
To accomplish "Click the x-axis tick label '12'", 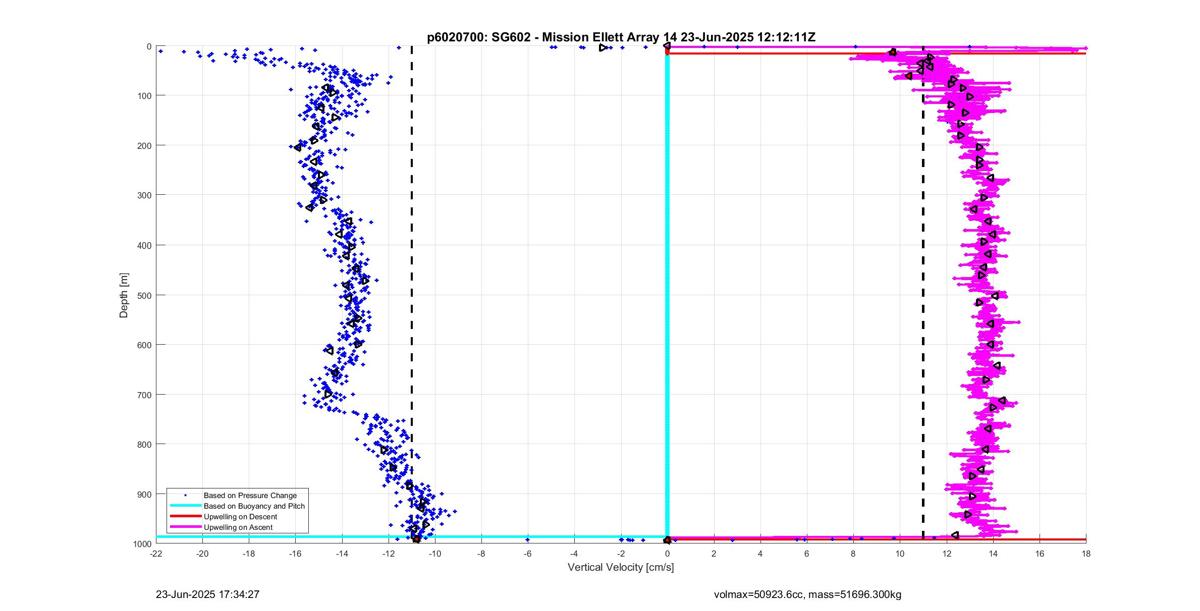I will click(x=947, y=553).
